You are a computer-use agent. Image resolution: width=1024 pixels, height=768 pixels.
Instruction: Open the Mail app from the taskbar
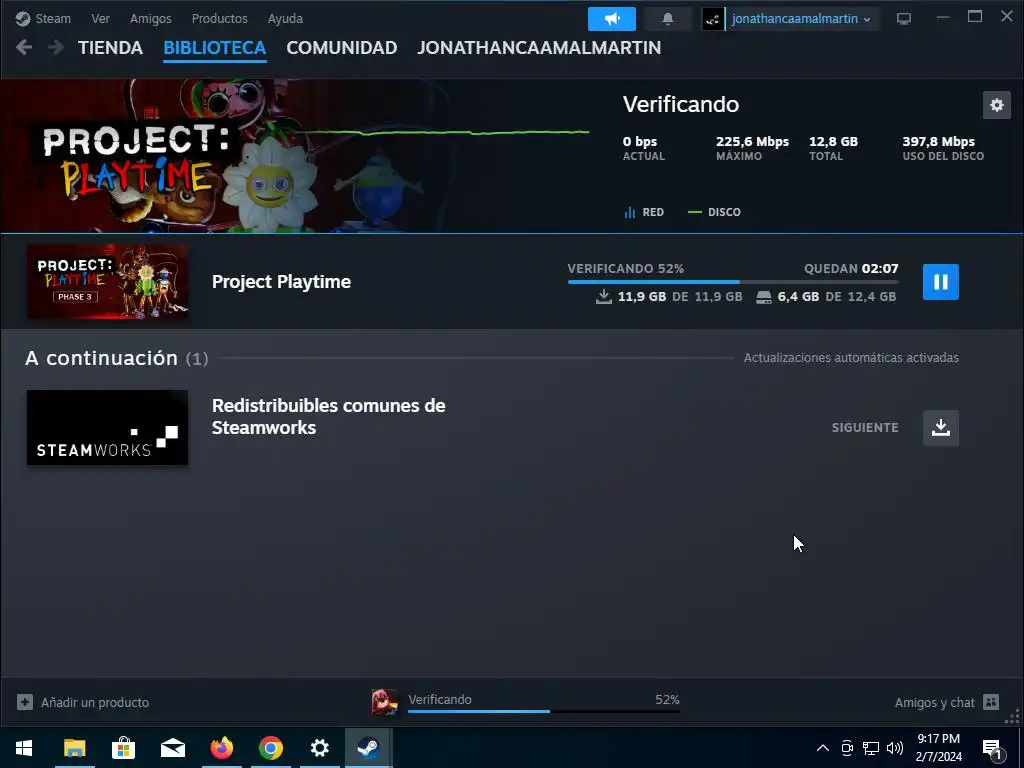[172, 748]
